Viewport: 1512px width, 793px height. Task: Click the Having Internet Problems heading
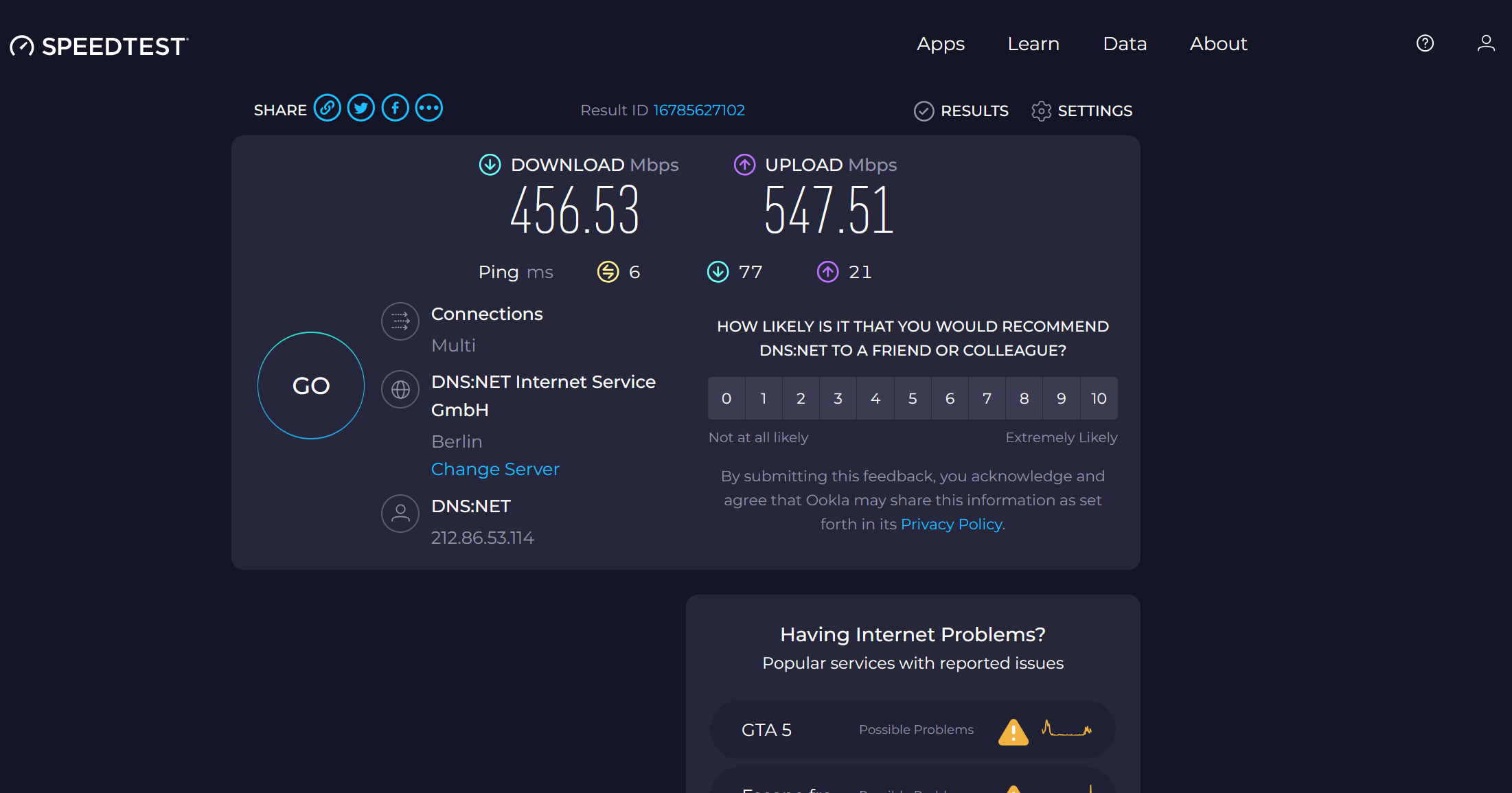point(913,634)
